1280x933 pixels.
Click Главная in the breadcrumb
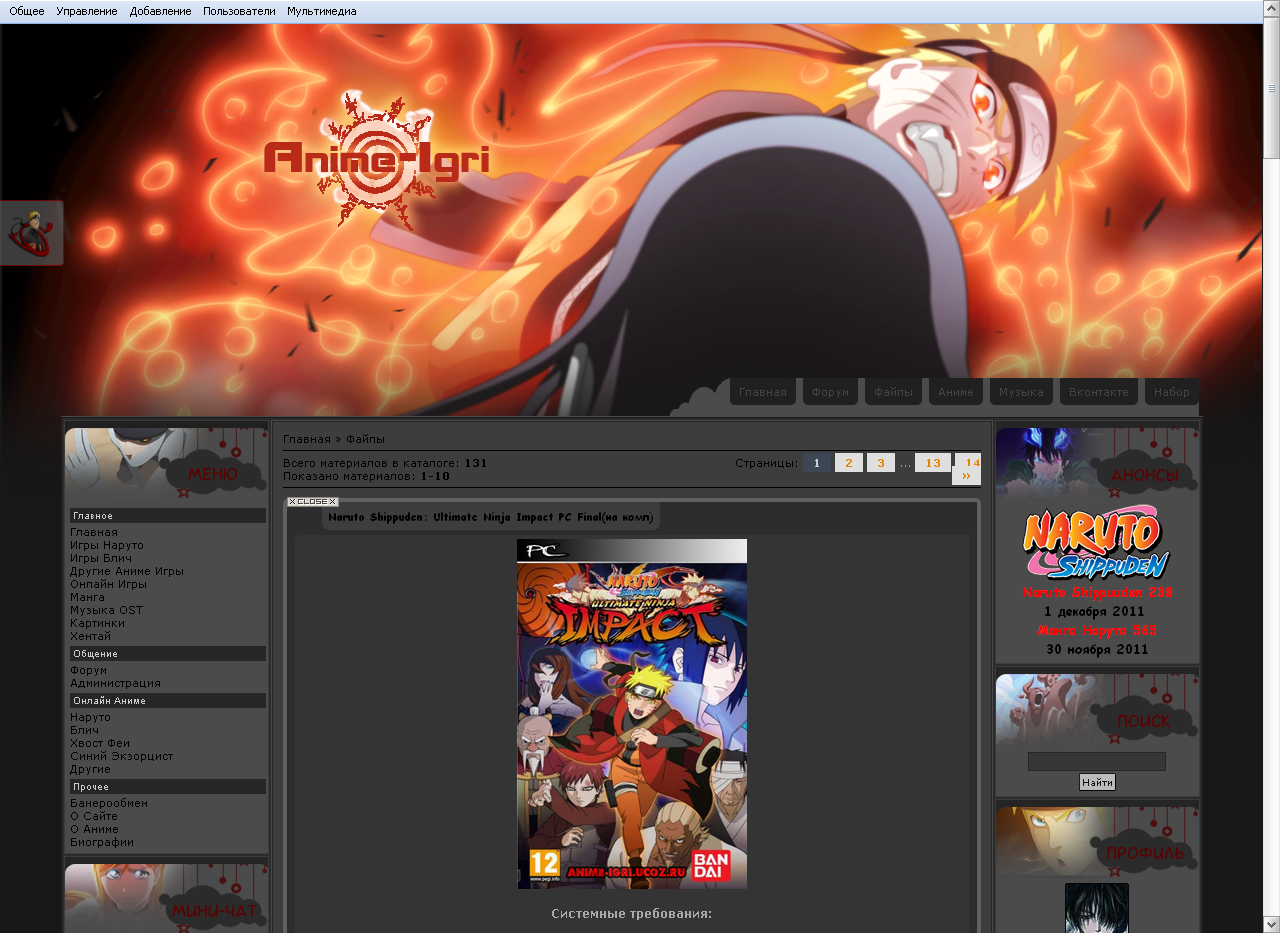click(306, 439)
